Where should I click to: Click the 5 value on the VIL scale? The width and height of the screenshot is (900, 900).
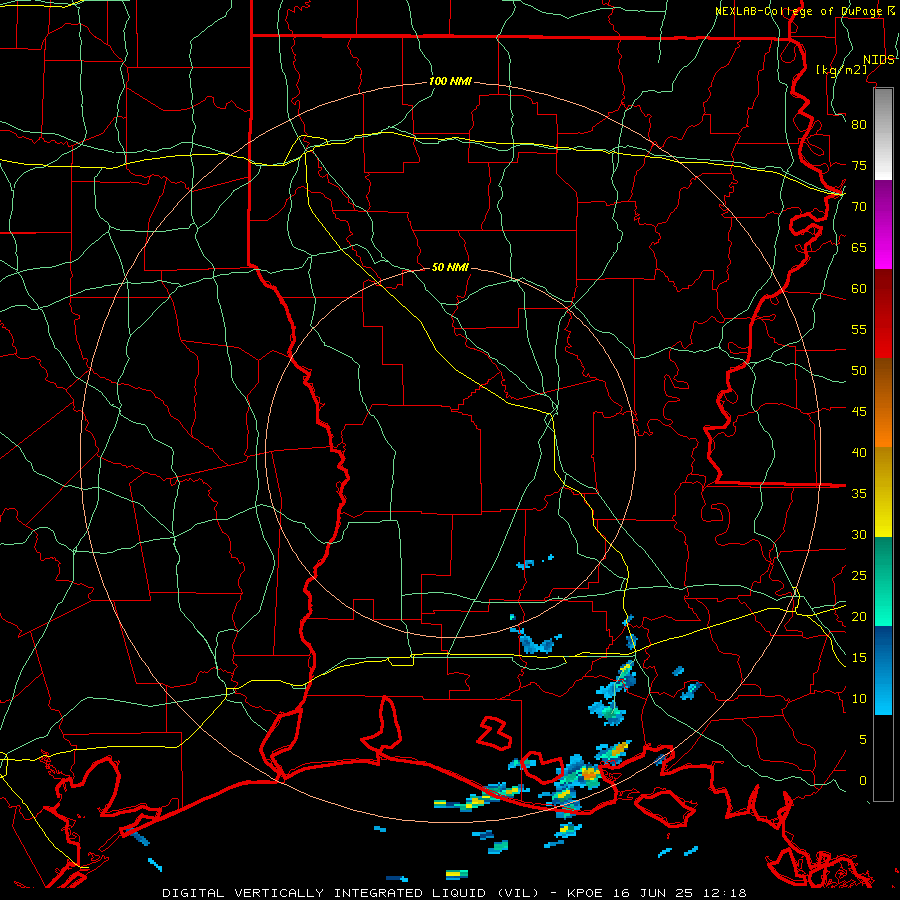[x=863, y=740]
